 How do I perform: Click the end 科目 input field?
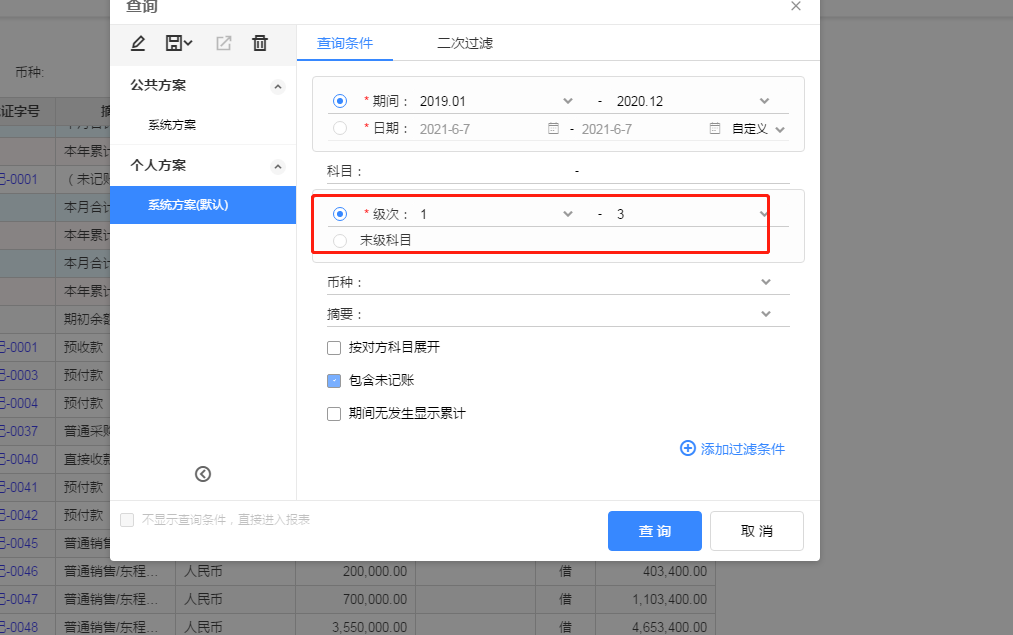click(685, 171)
